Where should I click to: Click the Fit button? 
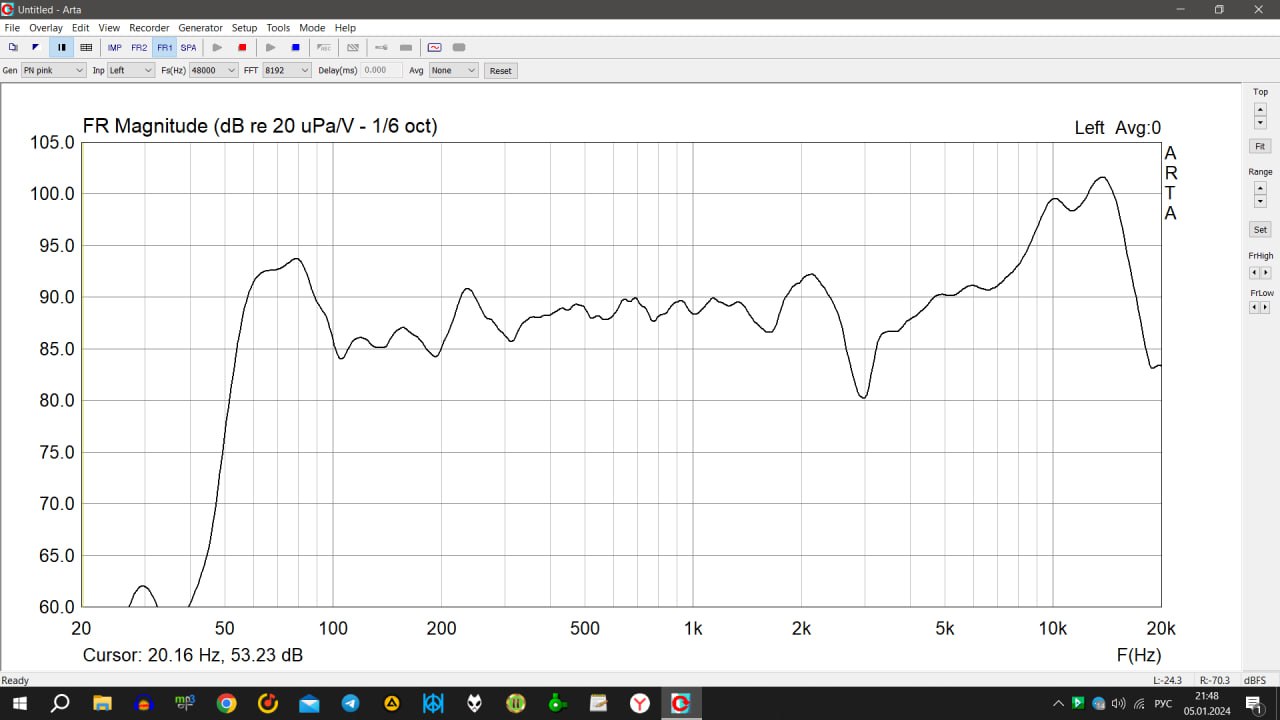pos(1260,146)
